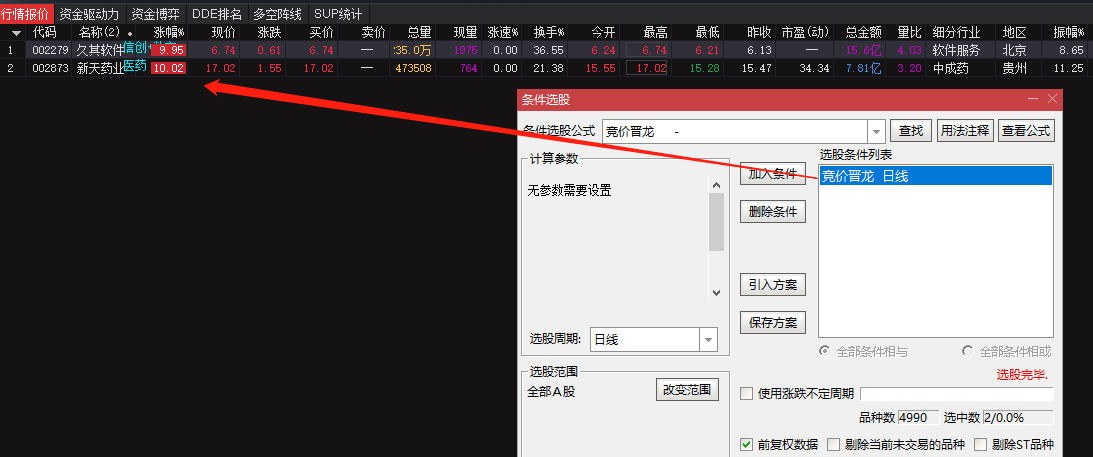
Task: Select the 多空阵线 tab
Action: pyautogui.click(x=277, y=13)
